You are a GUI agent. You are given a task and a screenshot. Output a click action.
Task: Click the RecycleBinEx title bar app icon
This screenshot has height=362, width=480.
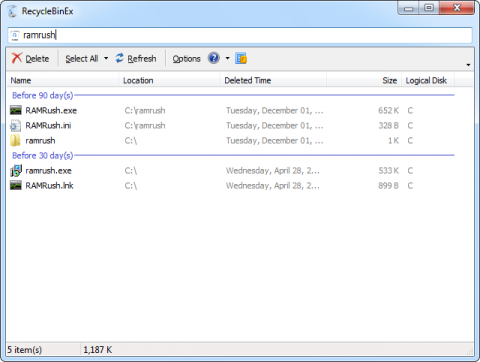12,11
